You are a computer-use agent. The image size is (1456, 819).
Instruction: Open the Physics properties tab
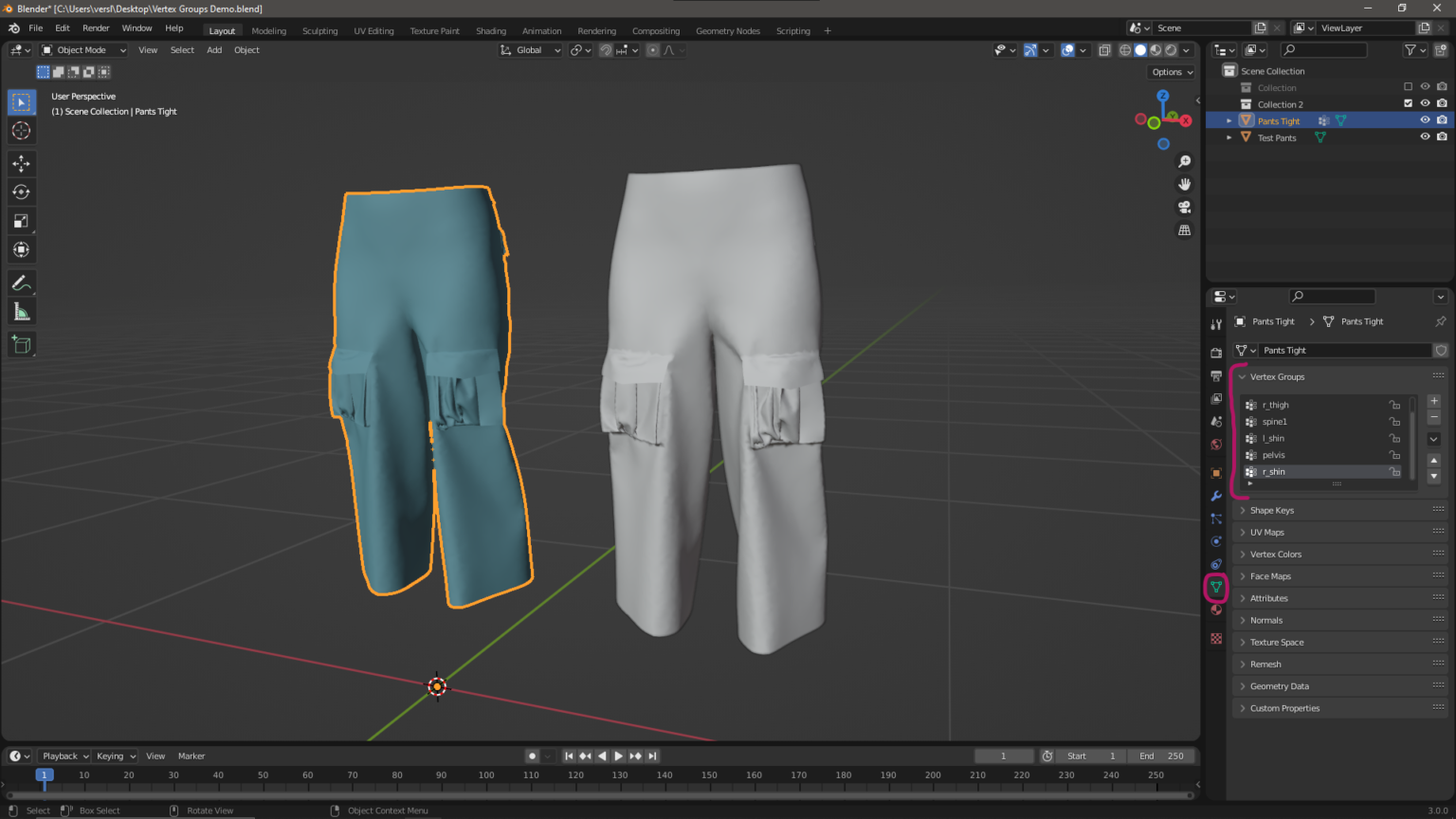tap(1216, 541)
